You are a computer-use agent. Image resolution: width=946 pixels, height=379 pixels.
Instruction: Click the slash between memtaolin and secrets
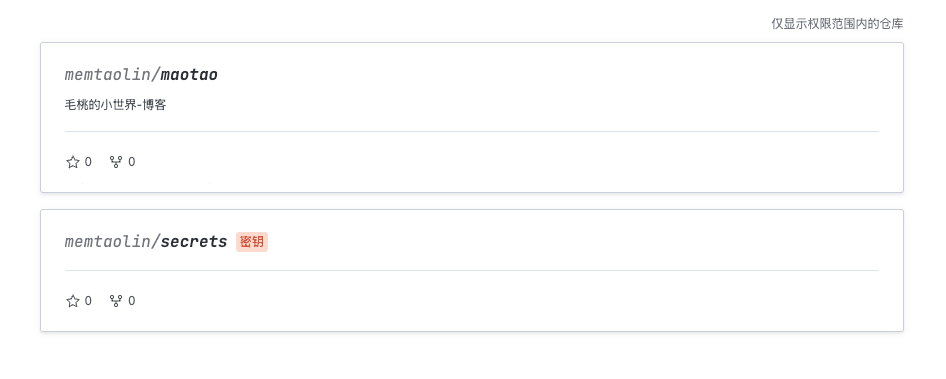(x=156, y=241)
